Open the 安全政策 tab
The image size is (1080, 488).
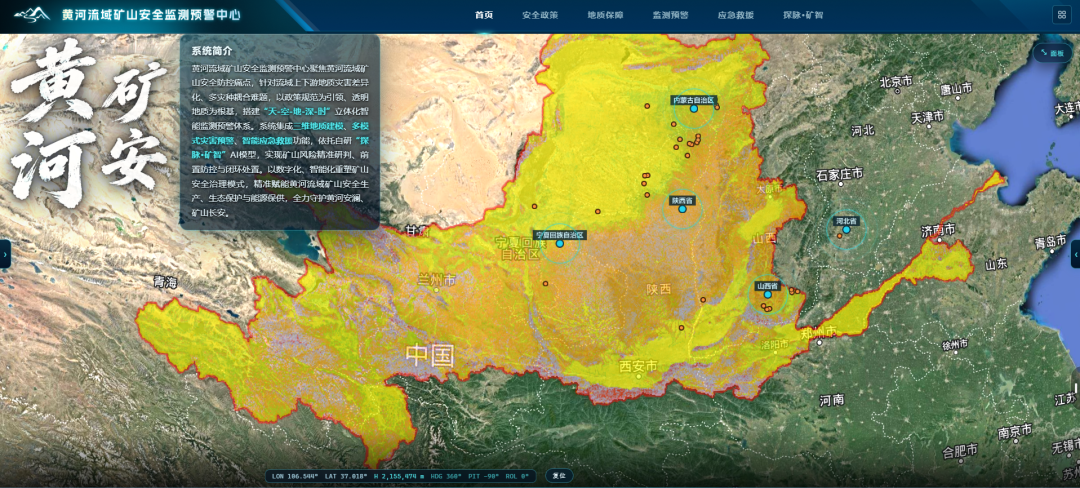(540, 14)
